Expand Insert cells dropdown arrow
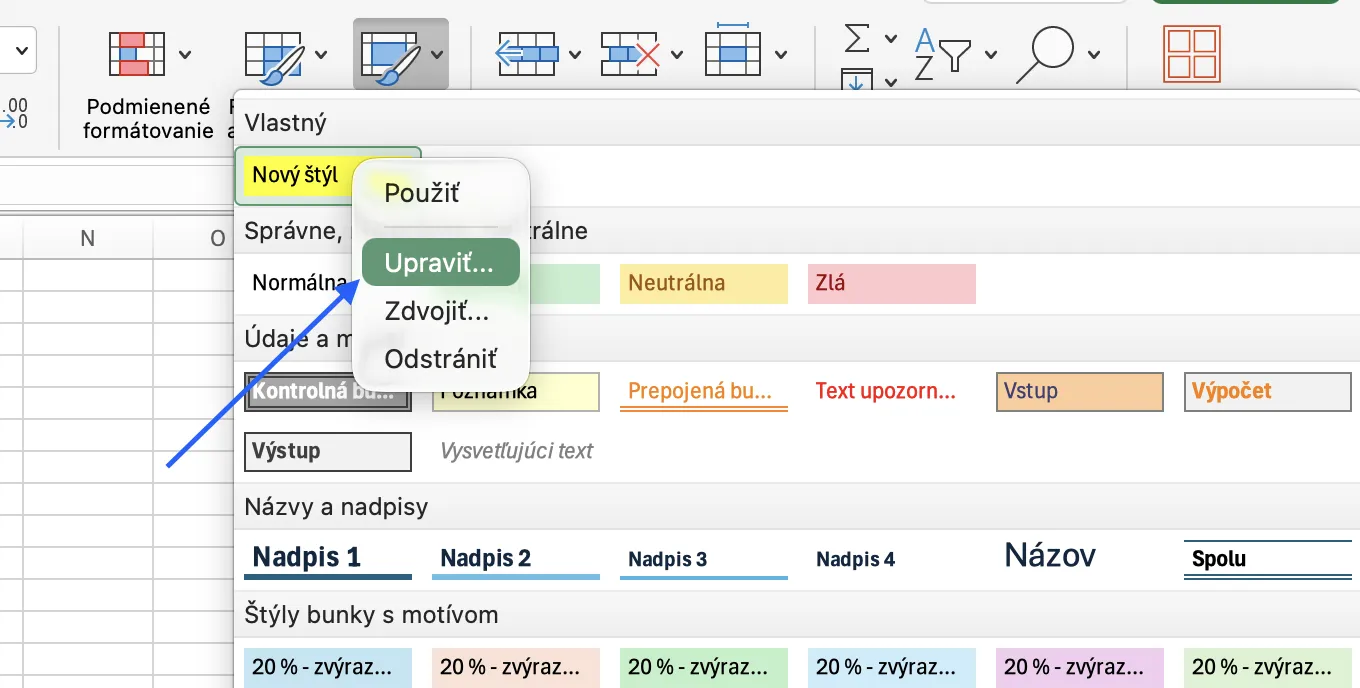The image size is (1360, 688). pos(574,55)
